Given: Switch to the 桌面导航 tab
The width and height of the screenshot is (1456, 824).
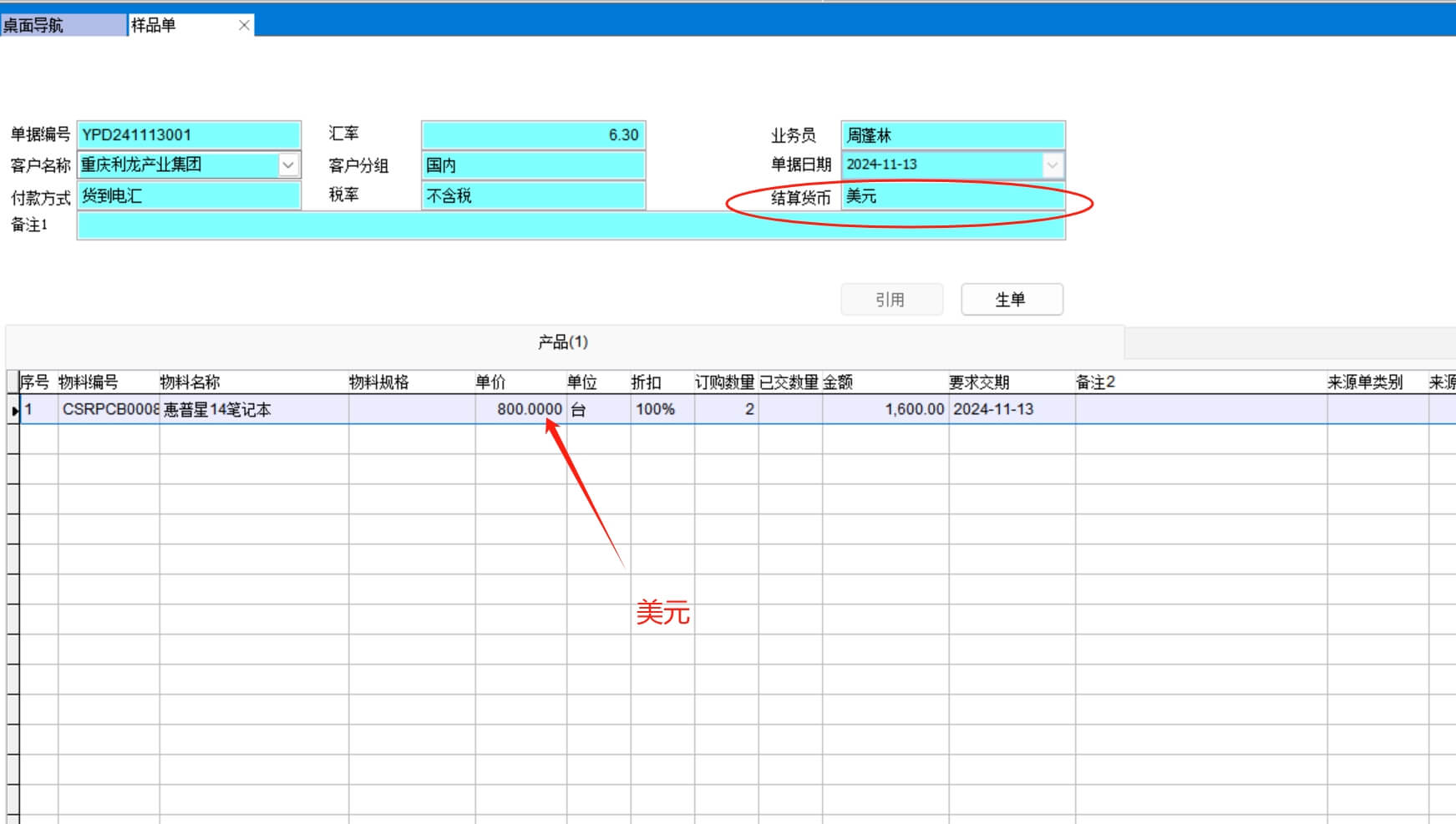Looking at the screenshot, I should [x=62, y=25].
